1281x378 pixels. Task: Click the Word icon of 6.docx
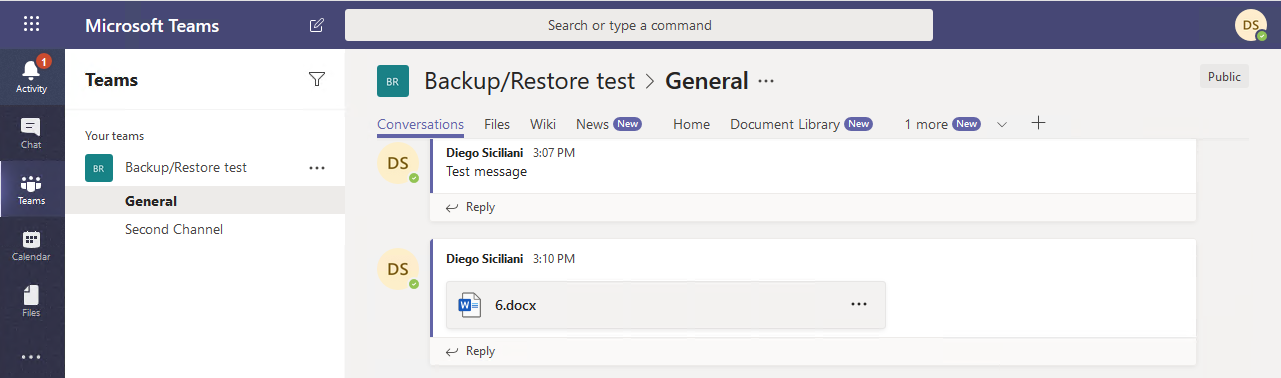[470, 305]
